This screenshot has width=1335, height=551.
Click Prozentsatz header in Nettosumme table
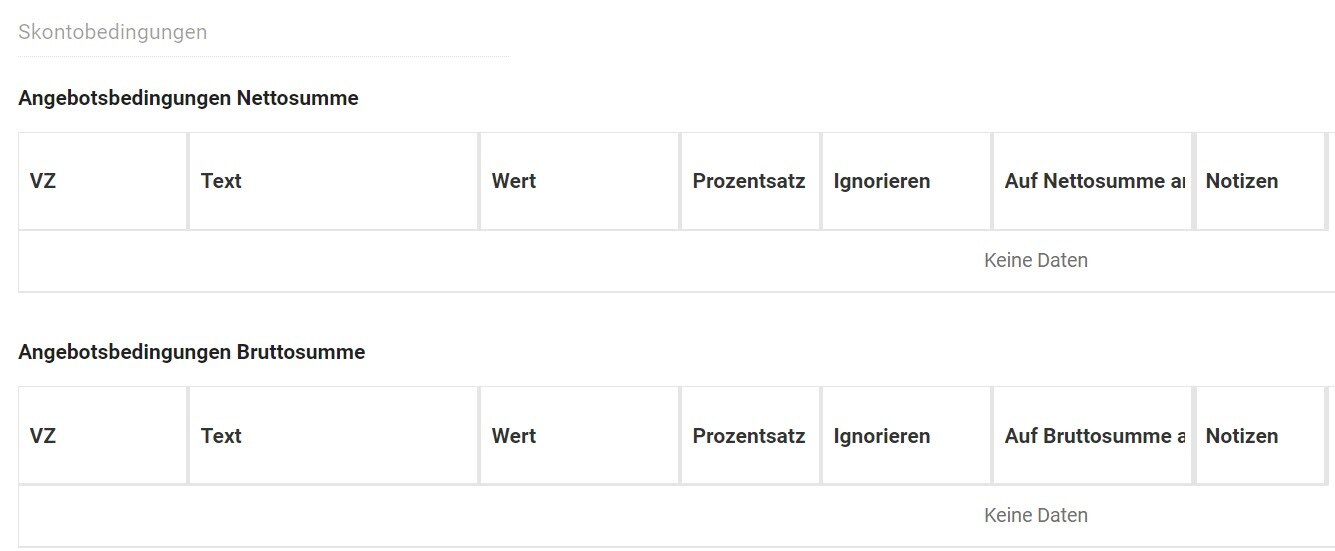coord(748,181)
